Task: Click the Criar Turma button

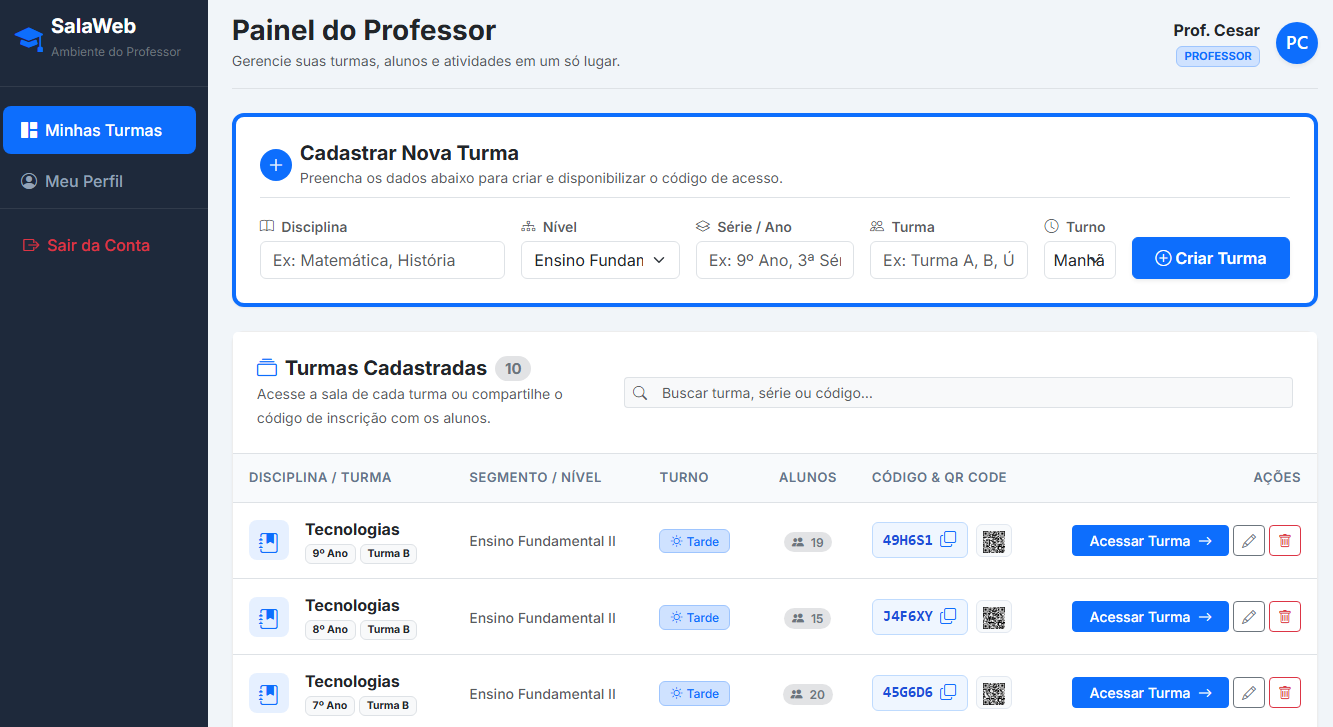Action: 1211,258
